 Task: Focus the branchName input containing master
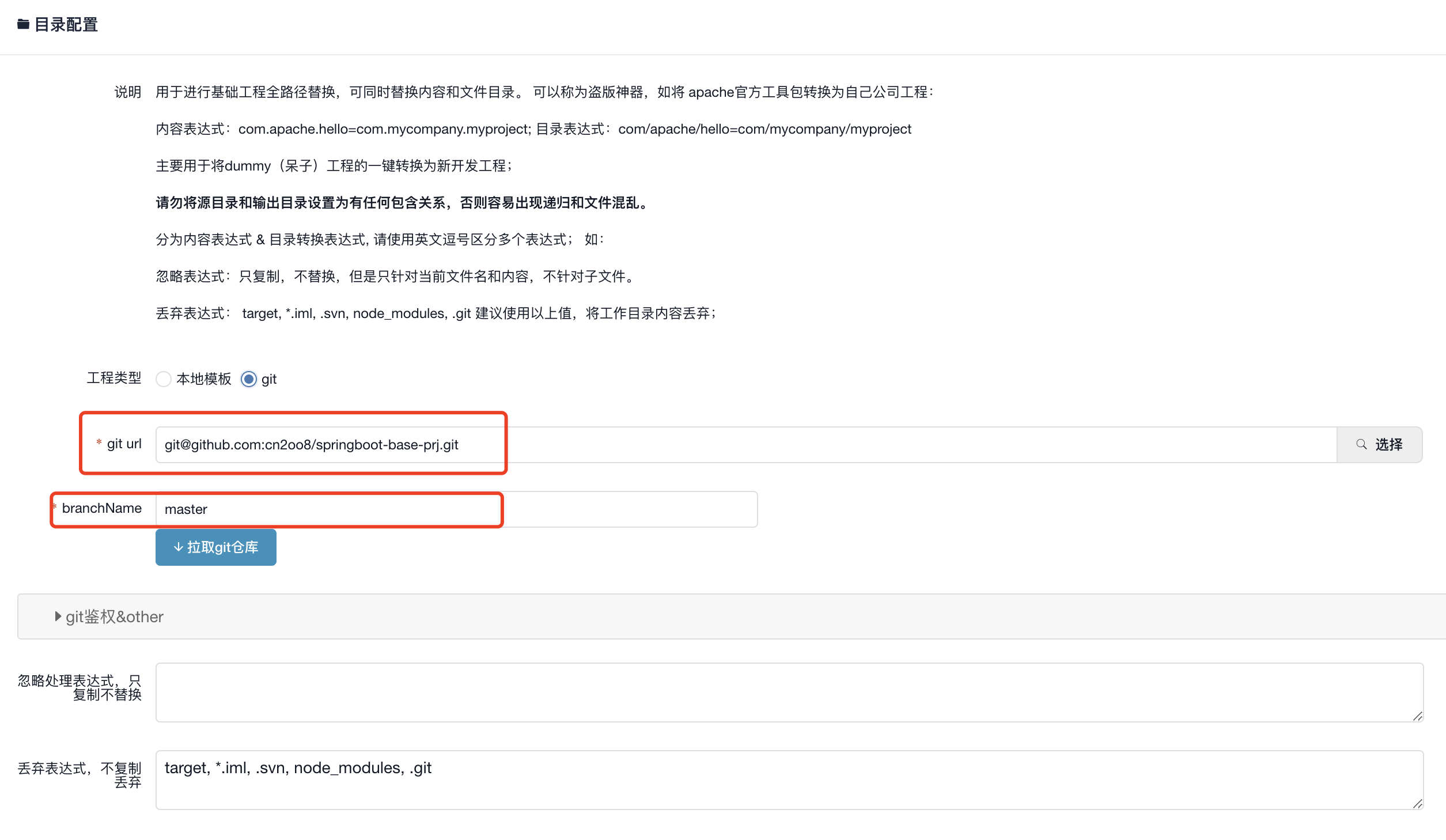[x=456, y=509]
